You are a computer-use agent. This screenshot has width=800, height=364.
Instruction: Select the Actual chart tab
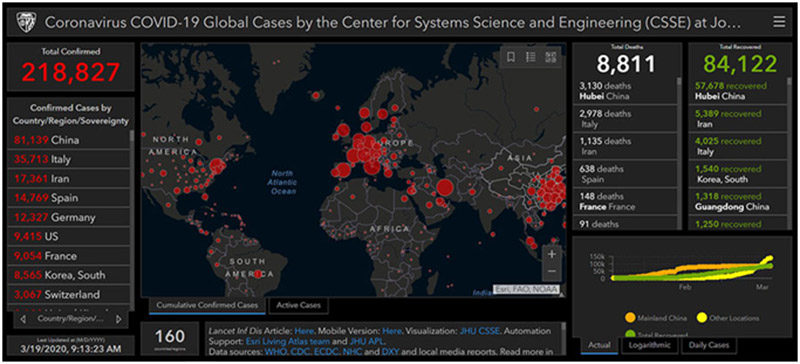coord(599,345)
